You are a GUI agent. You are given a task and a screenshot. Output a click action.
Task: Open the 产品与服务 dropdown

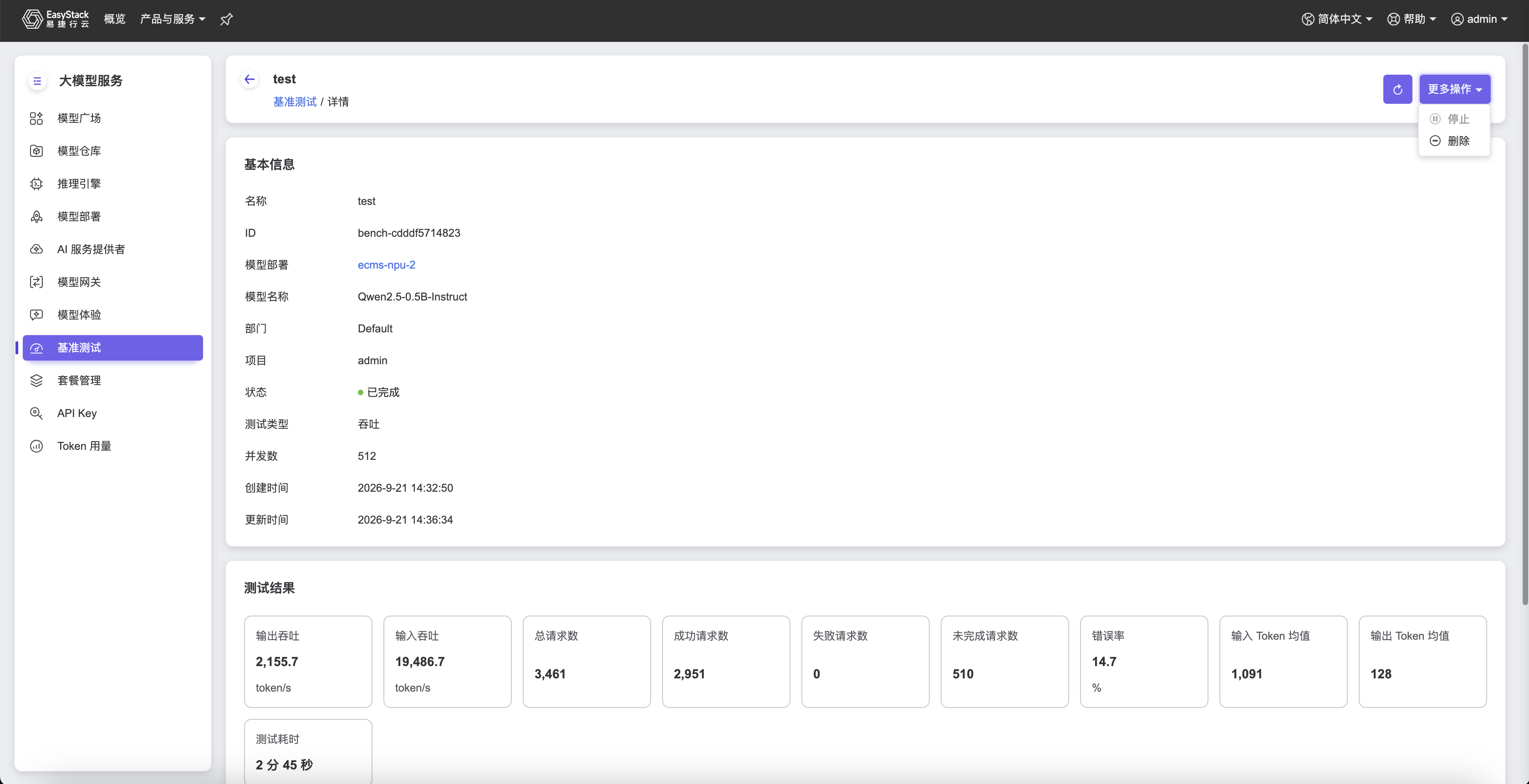173,19
